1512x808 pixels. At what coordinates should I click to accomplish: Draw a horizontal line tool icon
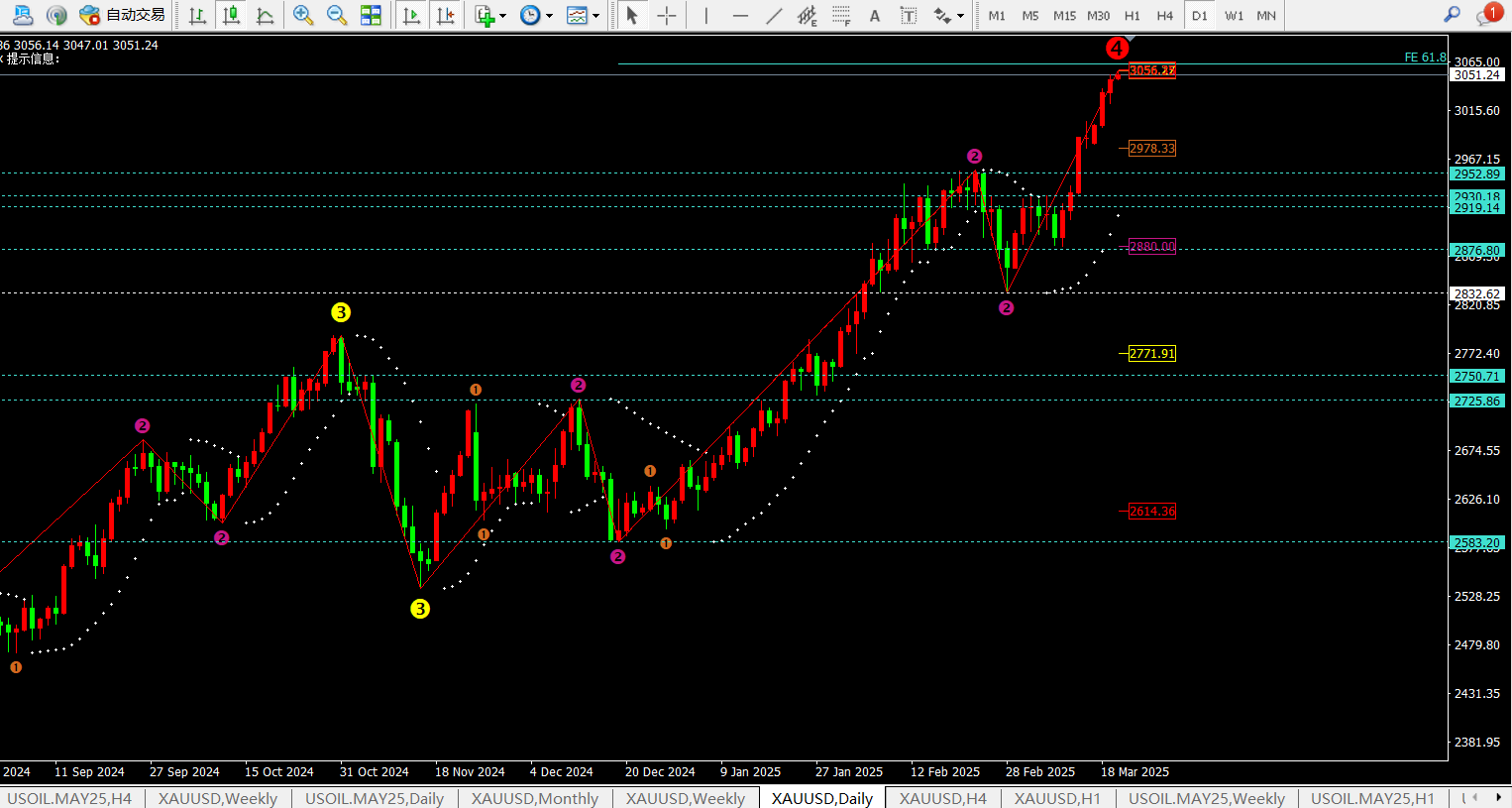[740, 15]
